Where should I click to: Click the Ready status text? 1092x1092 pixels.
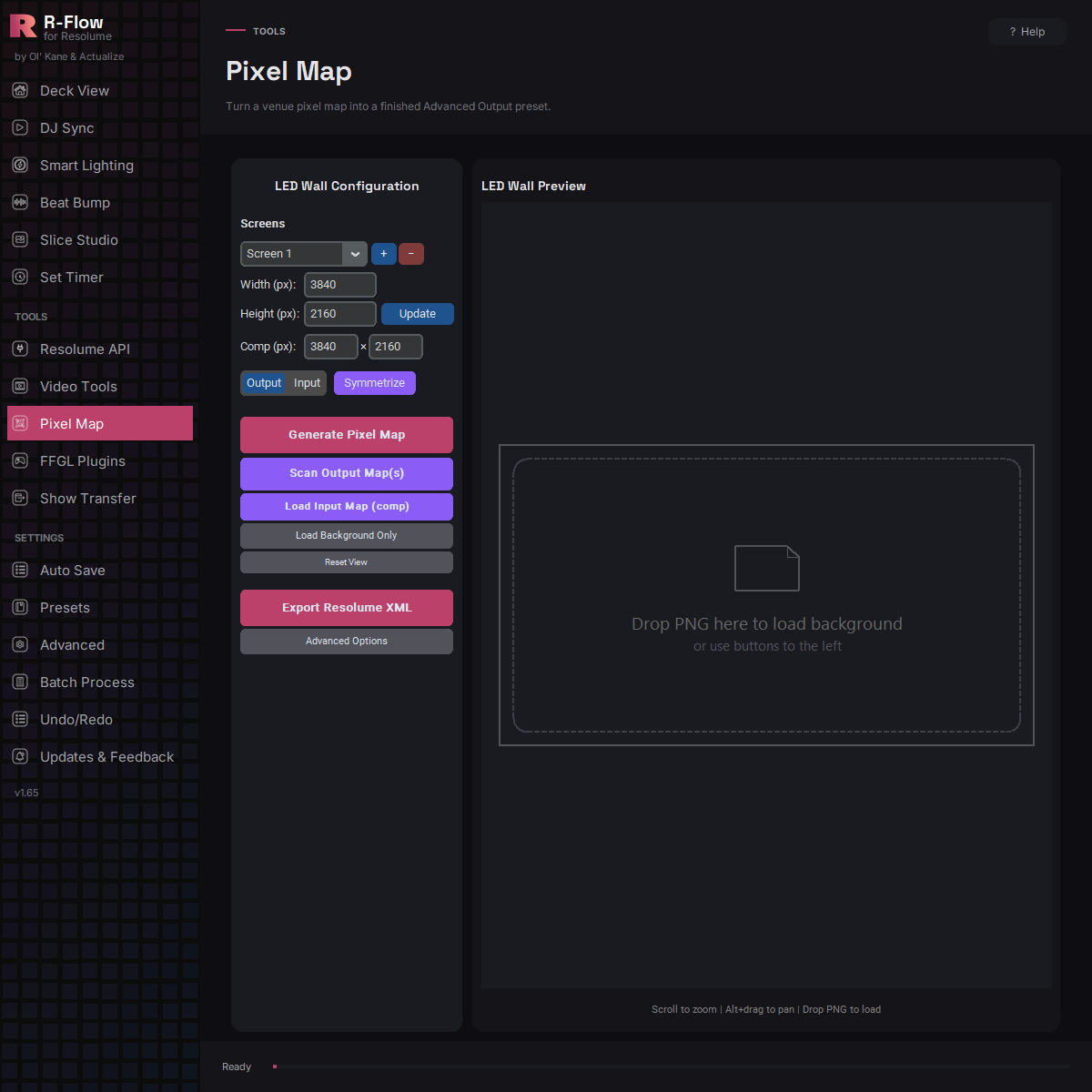click(237, 1067)
